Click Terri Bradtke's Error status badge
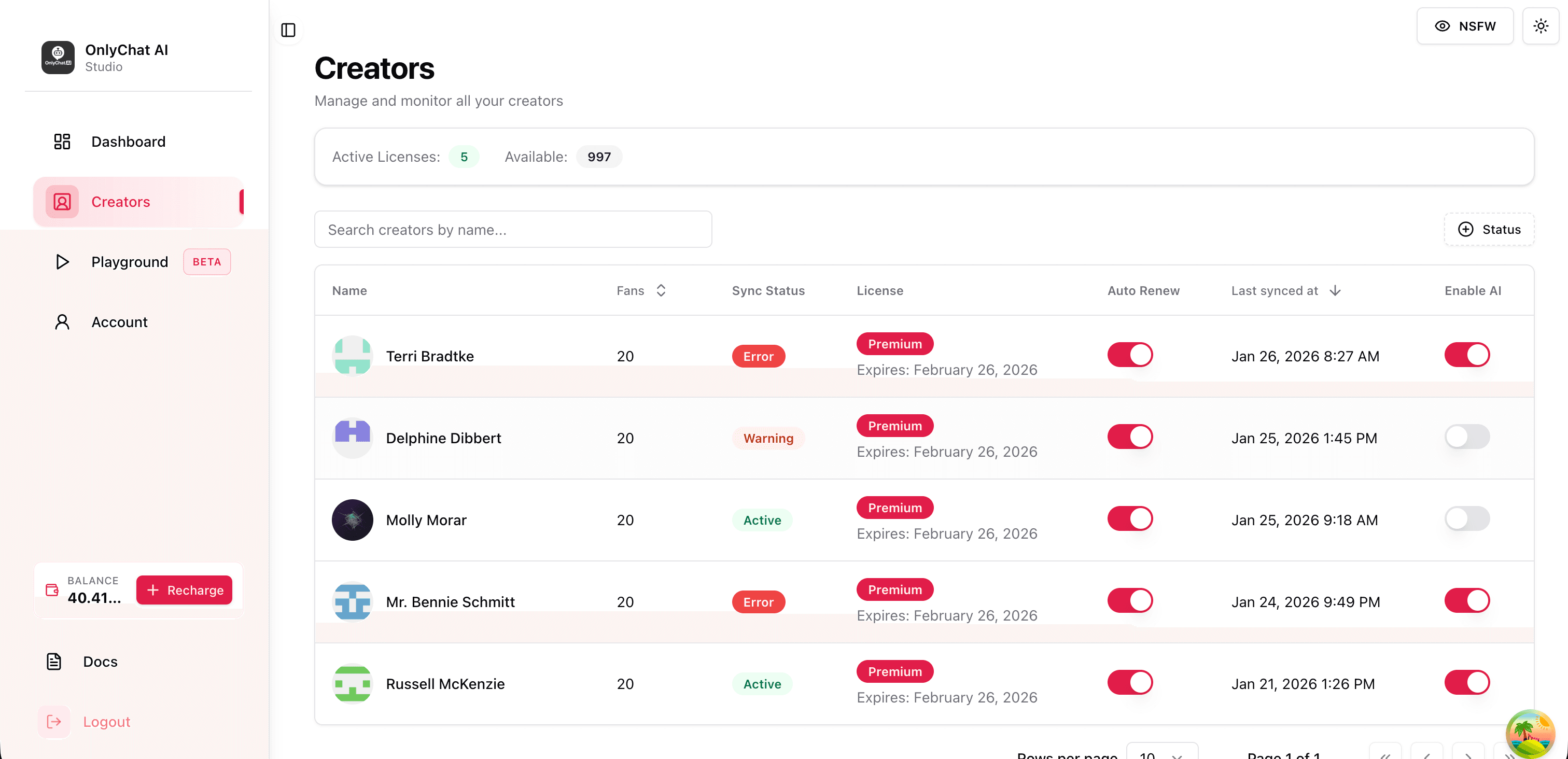The width and height of the screenshot is (1568, 759). (x=759, y=356)
